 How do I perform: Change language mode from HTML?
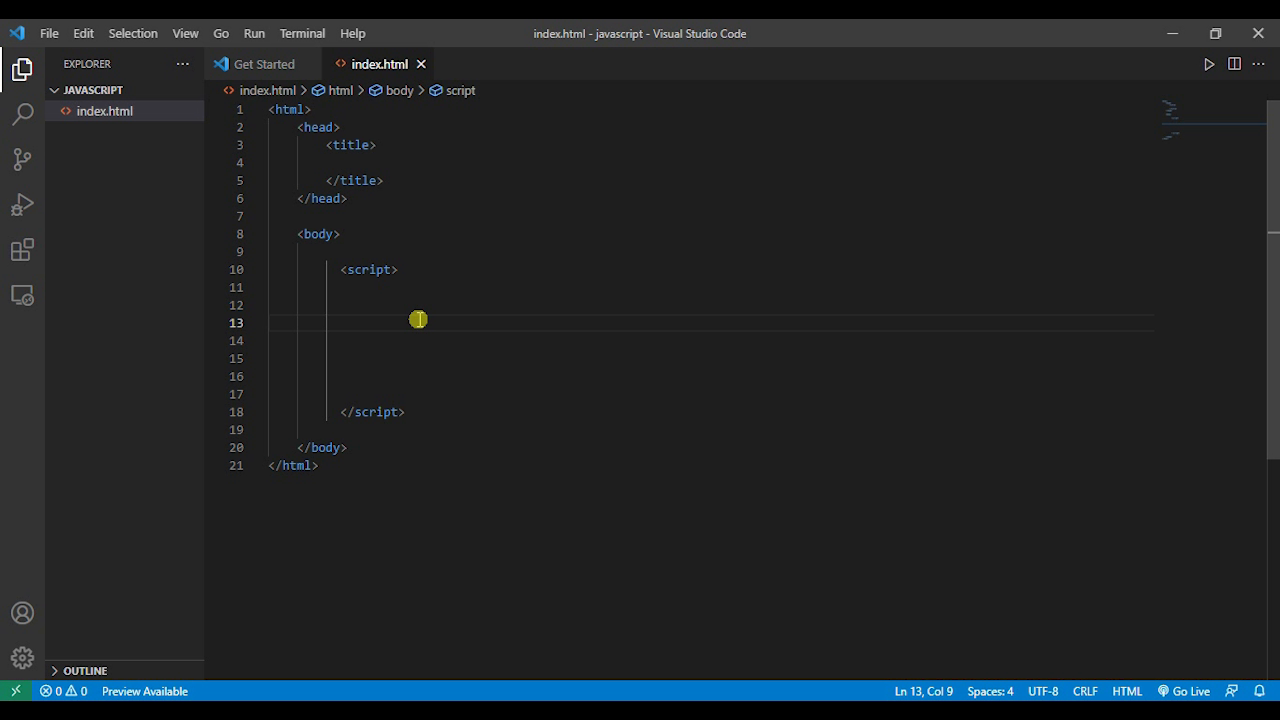click(x=1127, y=691)
